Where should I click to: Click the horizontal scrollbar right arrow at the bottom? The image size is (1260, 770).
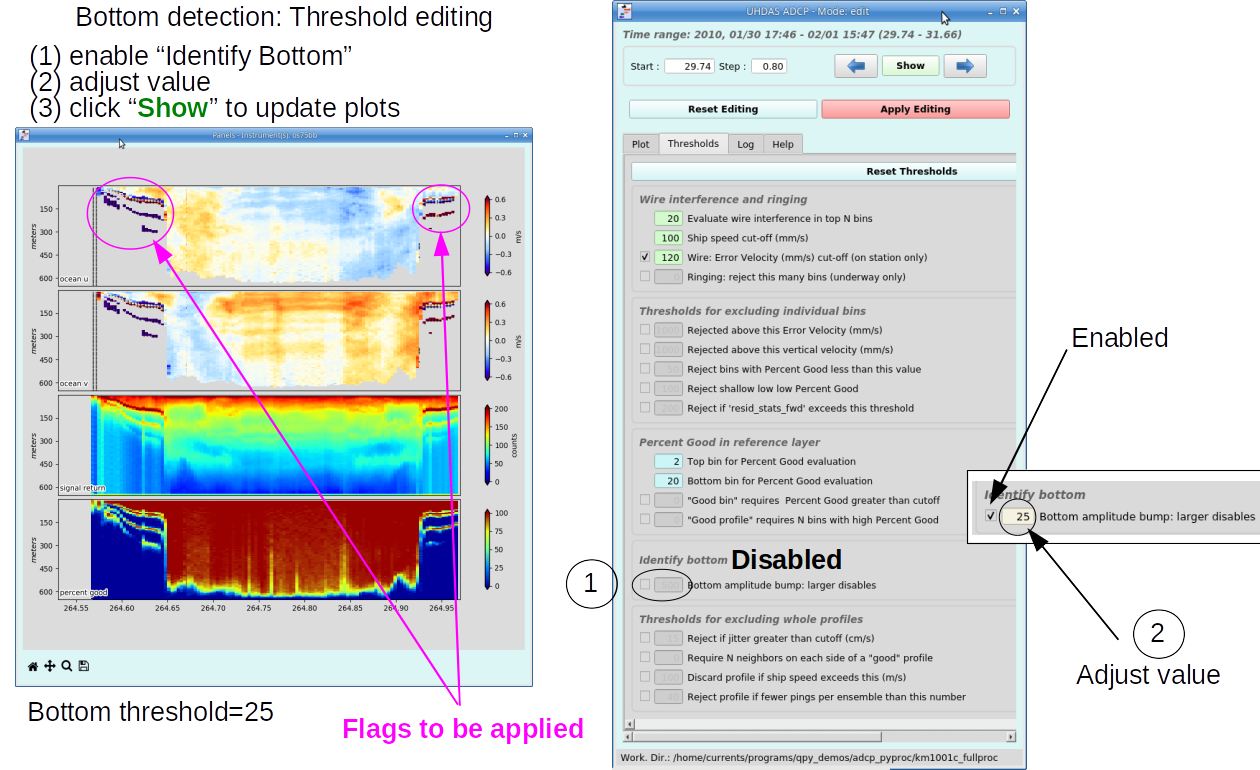[1011, 736]
